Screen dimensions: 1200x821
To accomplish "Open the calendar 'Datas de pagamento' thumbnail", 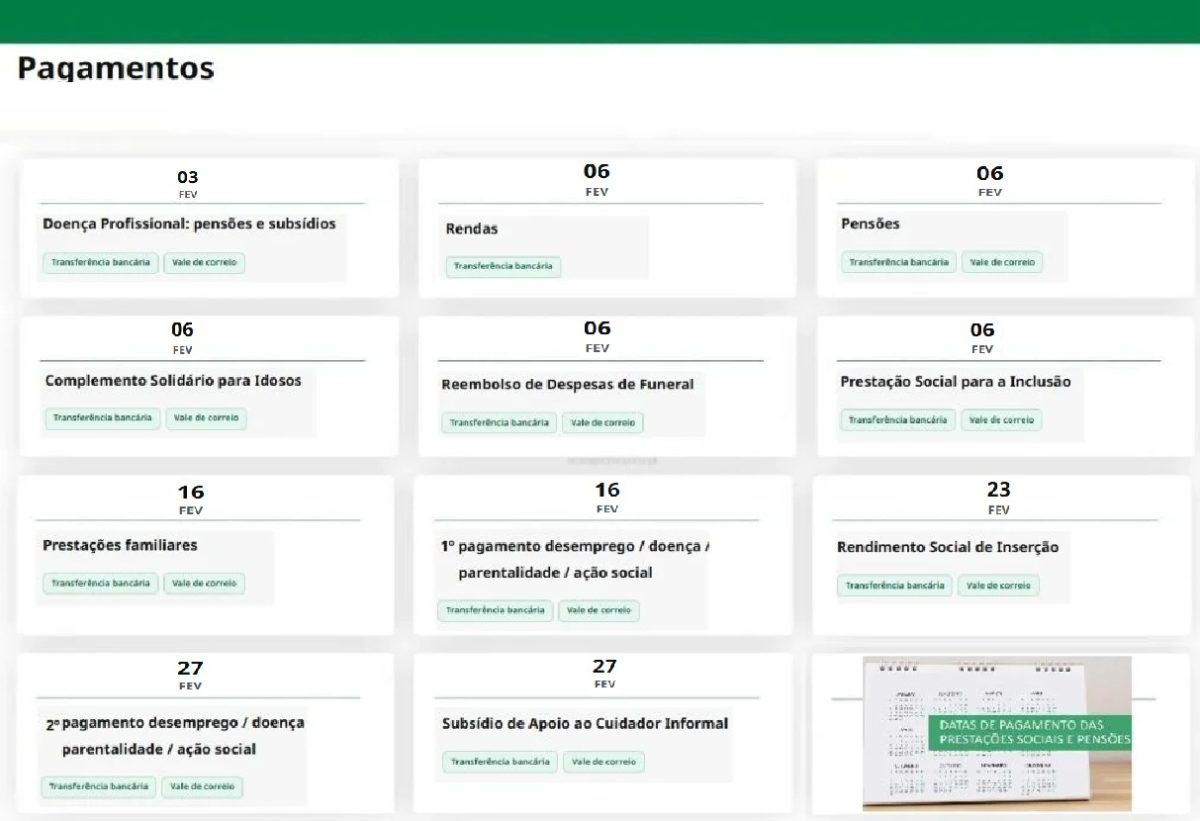I will tap(997, 733).
